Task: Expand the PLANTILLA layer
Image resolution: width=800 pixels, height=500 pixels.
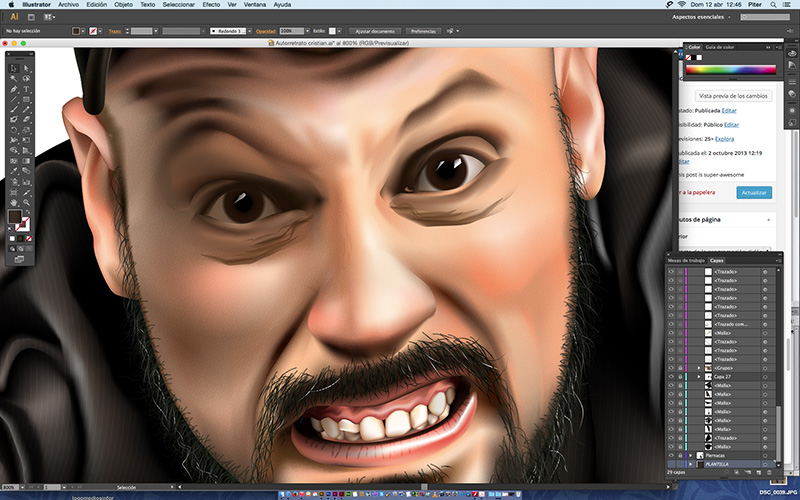Action: click(690, 464)
